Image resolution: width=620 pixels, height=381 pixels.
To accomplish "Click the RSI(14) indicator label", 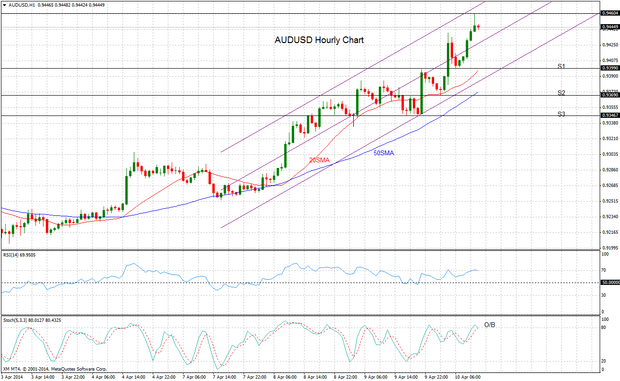I will coord(19,255).
